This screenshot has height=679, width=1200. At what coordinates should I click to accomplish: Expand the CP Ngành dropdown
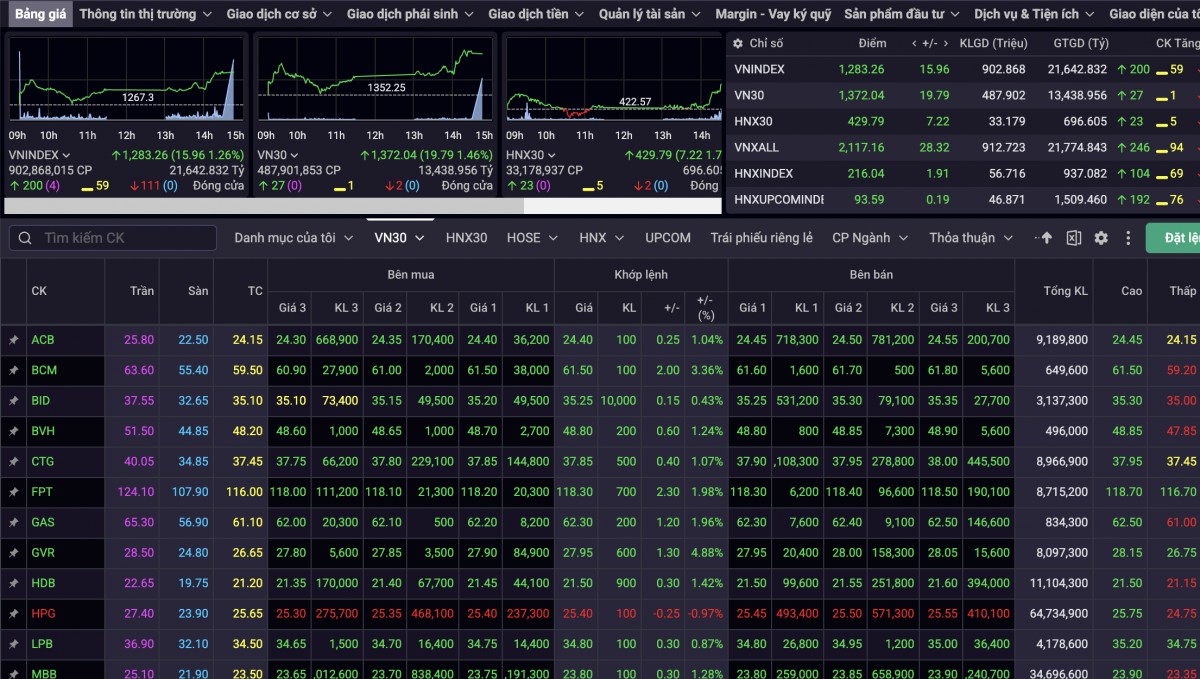point(869,238)
